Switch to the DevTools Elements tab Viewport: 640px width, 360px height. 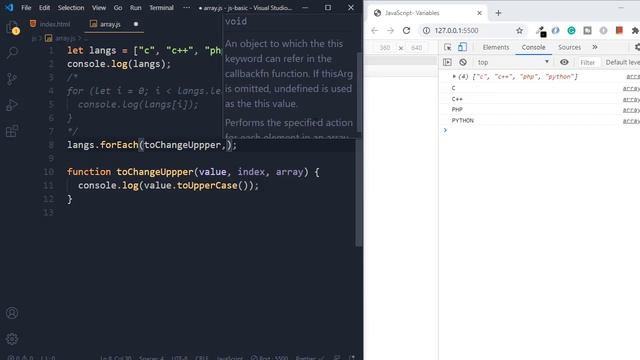click(x=496, y=47)
